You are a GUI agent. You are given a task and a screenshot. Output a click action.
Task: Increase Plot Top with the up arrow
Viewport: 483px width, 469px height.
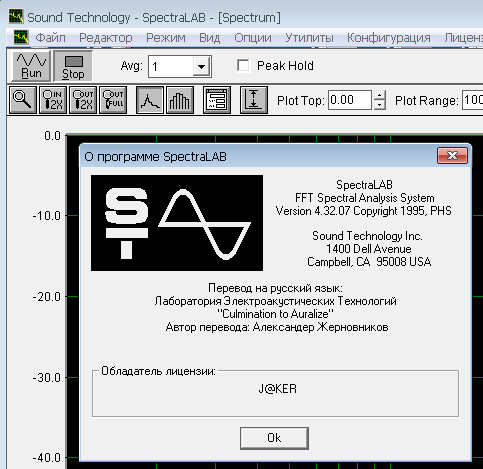(x=380, y=95)
